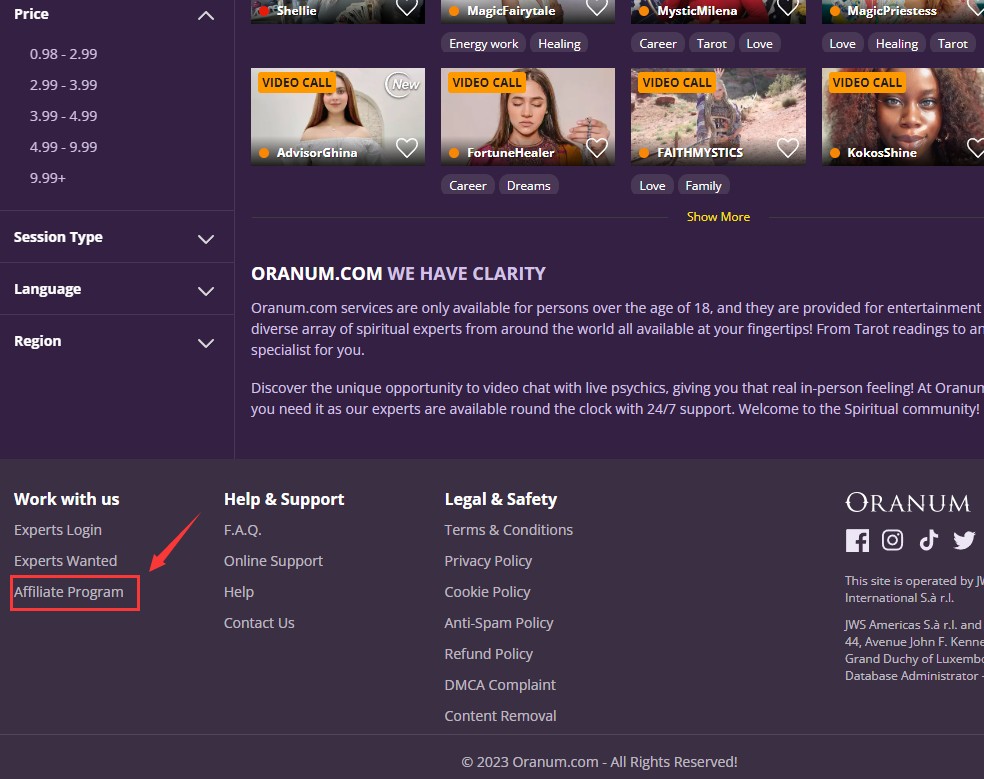The width and height of the screenshot is (984, 779).
Task: Expand the Region filter
Action: point(206,343)
